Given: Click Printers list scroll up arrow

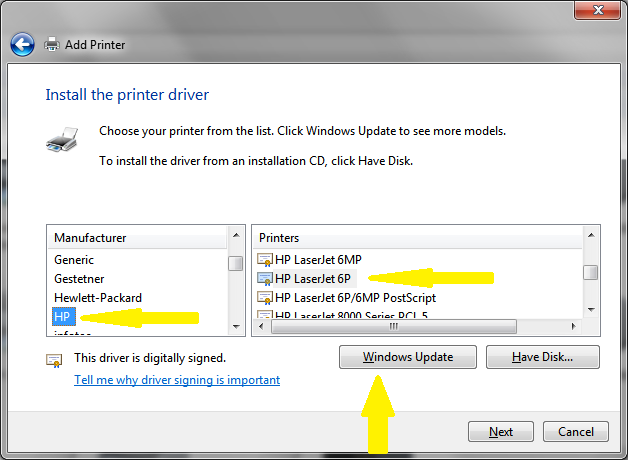Looking at the screenshot, I should pos(591,235).
